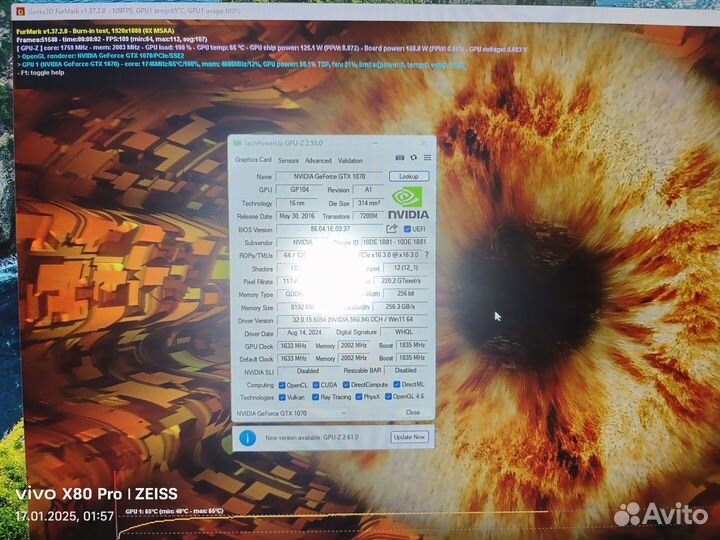Click the Die Size value 314 mm²
This screenshot has width=720, height=540.
click(368, 203)
